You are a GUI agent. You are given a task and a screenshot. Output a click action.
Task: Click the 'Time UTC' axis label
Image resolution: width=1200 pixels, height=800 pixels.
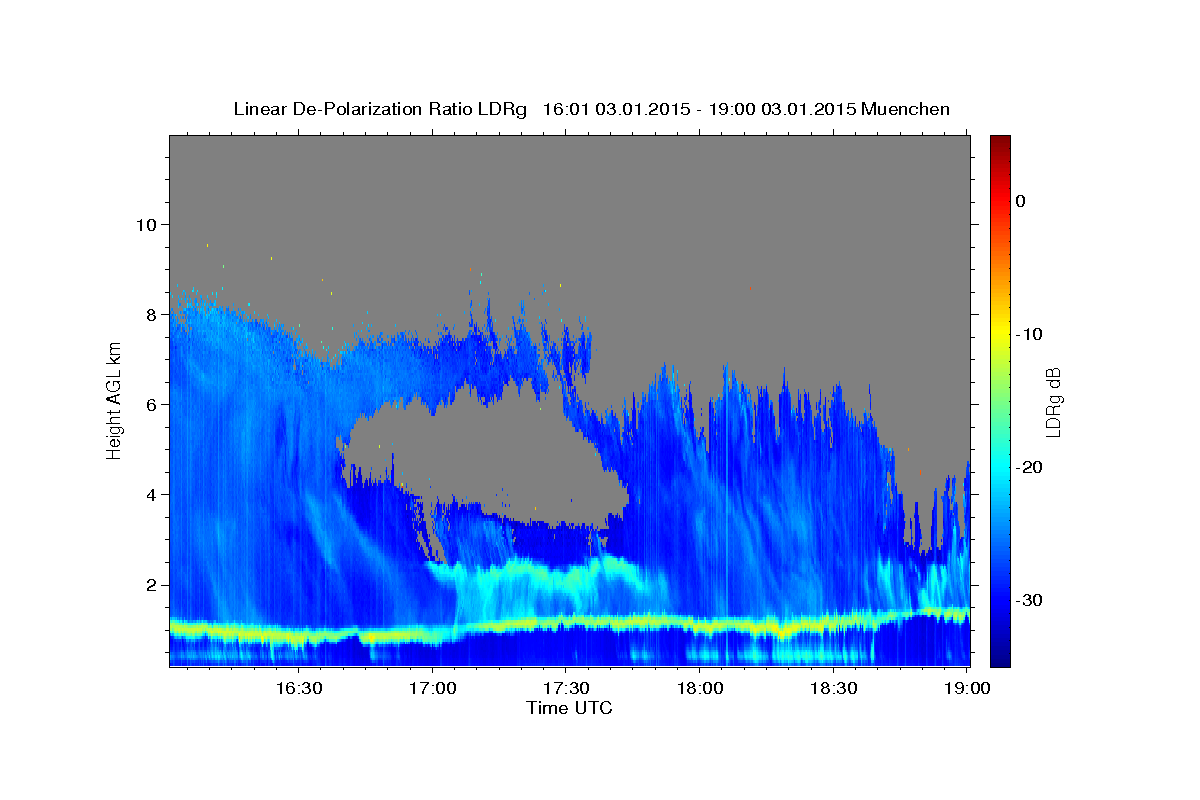[x=569, y=708]
